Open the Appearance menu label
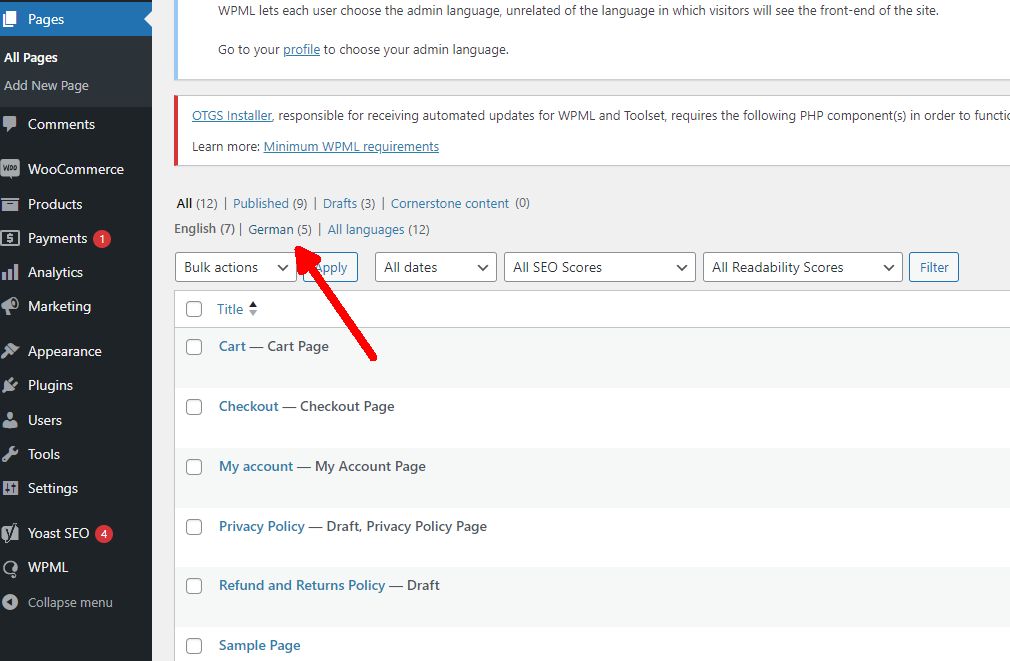 click(64, 352)
